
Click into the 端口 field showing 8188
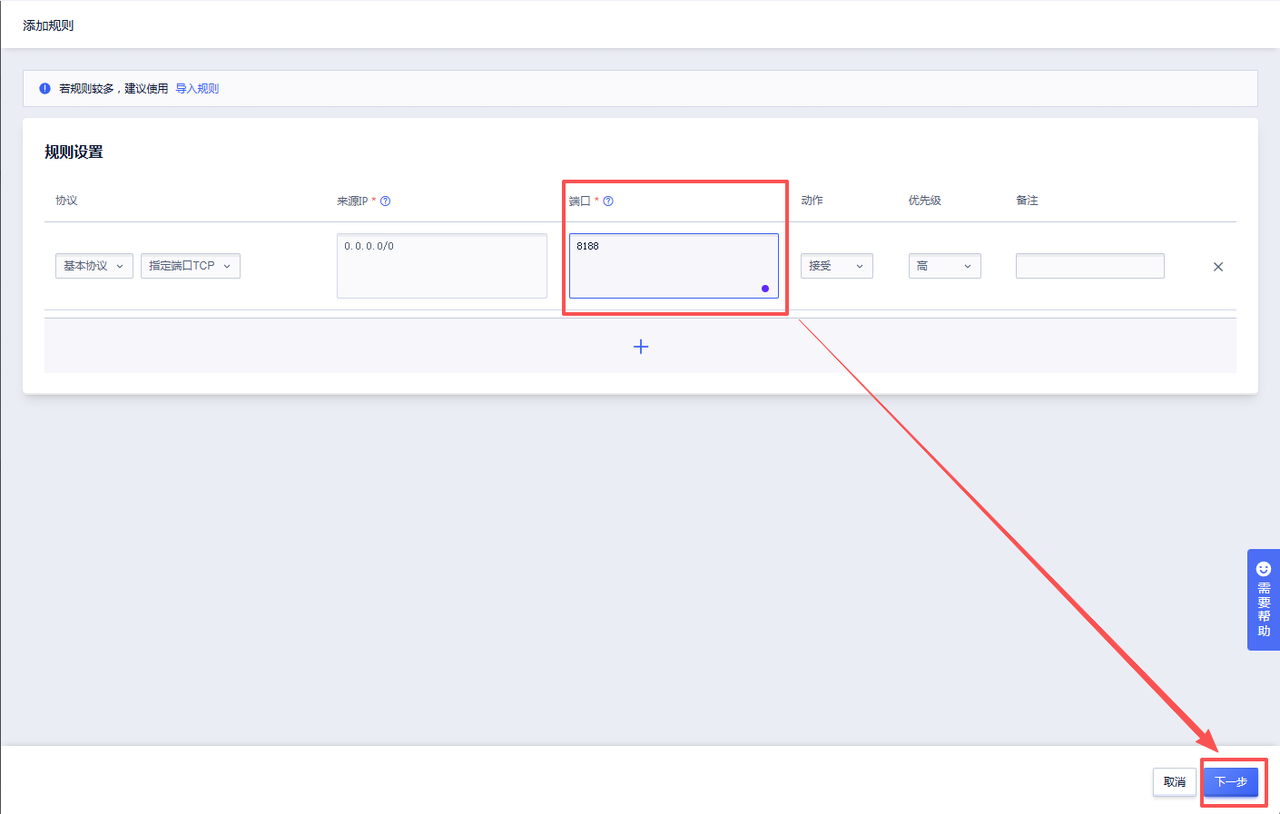pyautogui.click(x=673, y=264)
